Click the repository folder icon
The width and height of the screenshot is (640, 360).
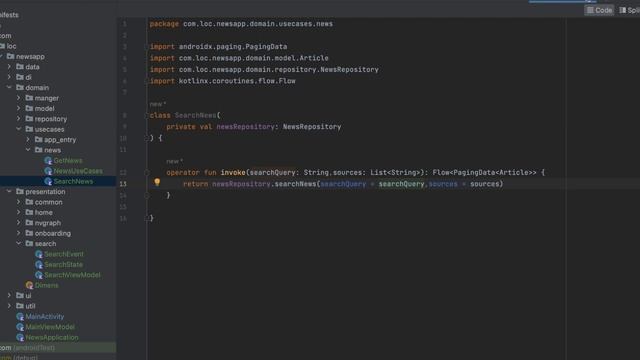tap(29, 119)
